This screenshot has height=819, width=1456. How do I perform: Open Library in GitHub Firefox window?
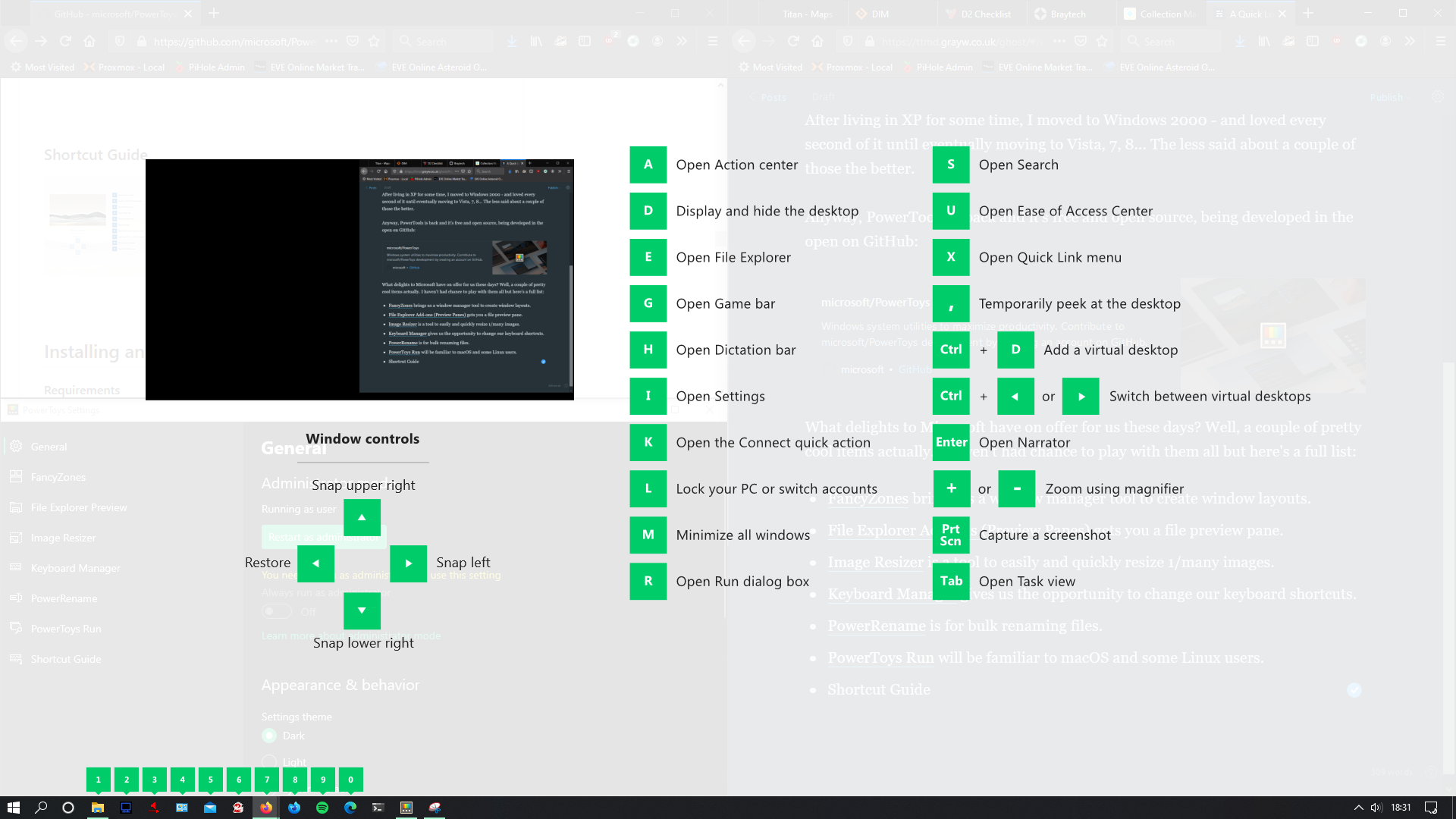pos(536,41)
